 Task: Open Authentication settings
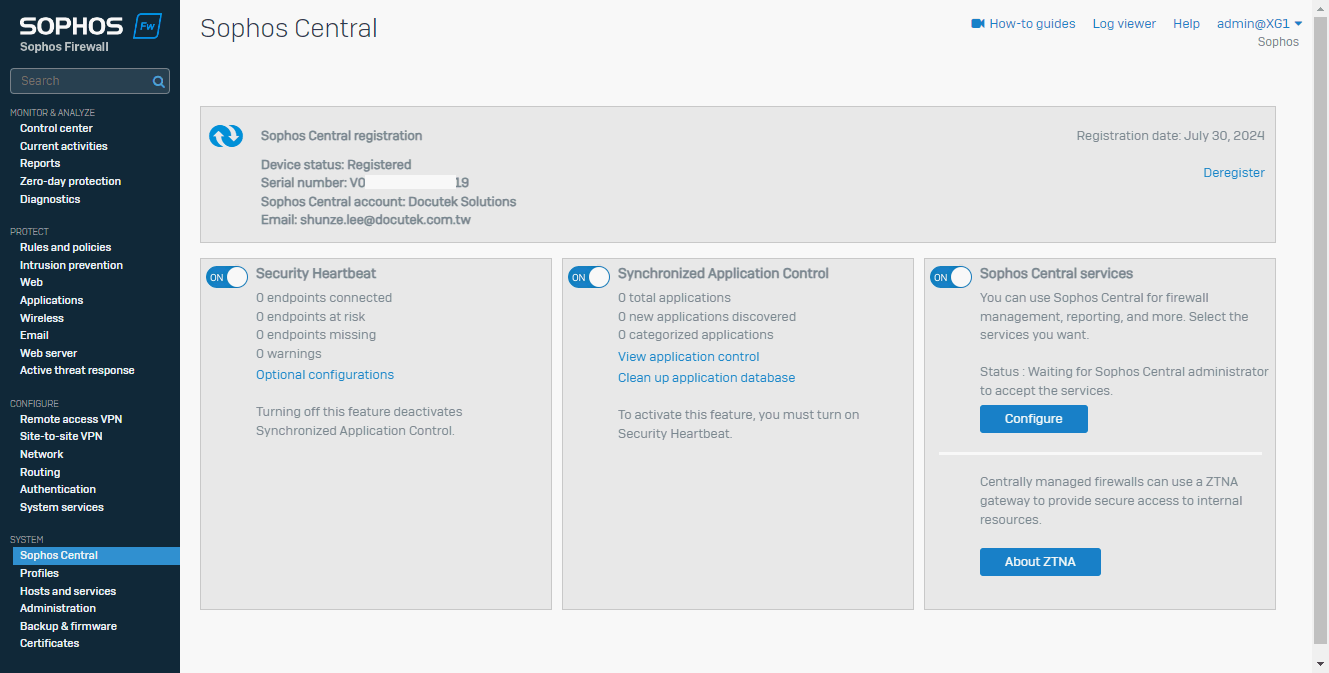click(x=58, y=489)
